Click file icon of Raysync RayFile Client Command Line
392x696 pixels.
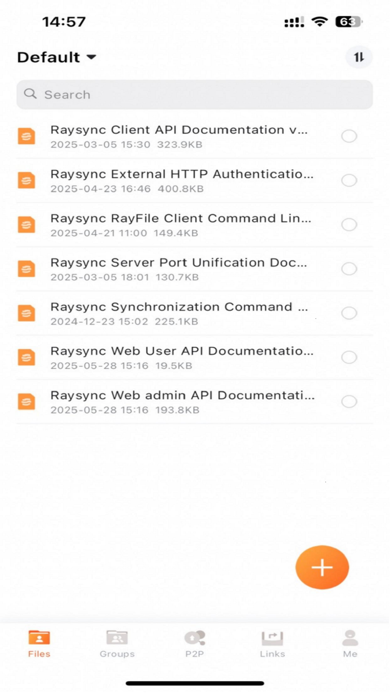26,225
